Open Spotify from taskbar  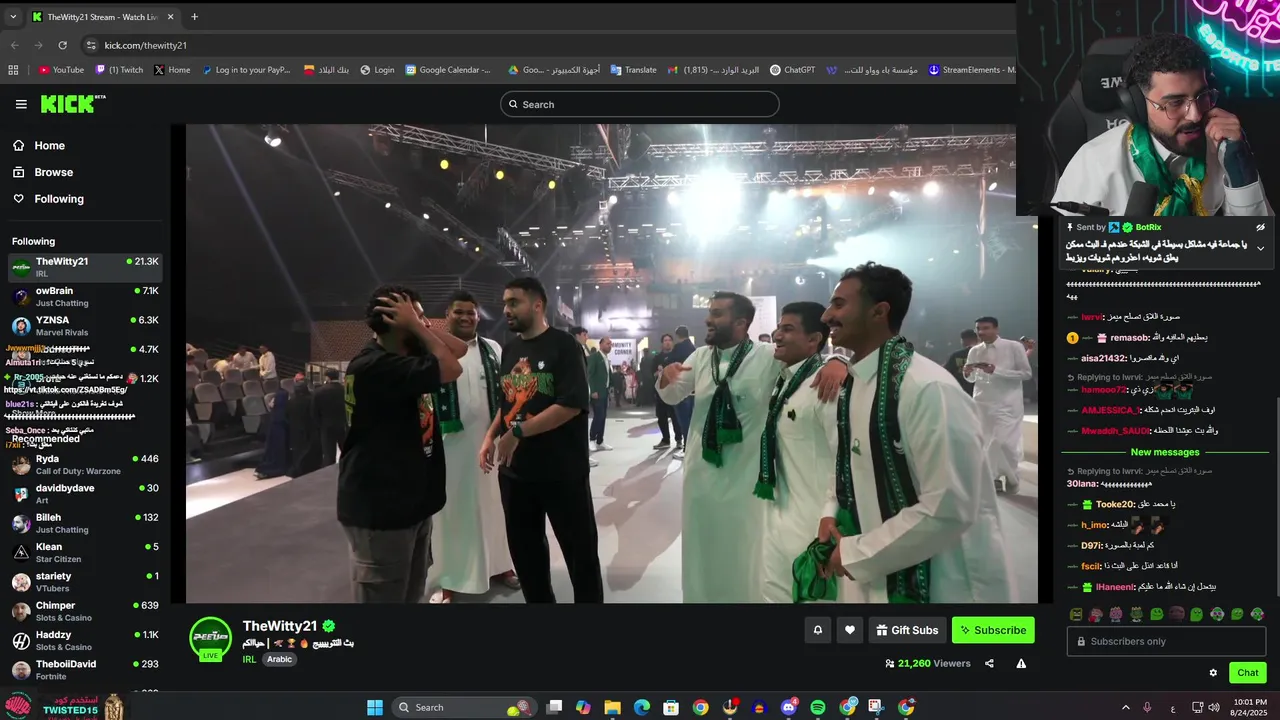[818, 707]
